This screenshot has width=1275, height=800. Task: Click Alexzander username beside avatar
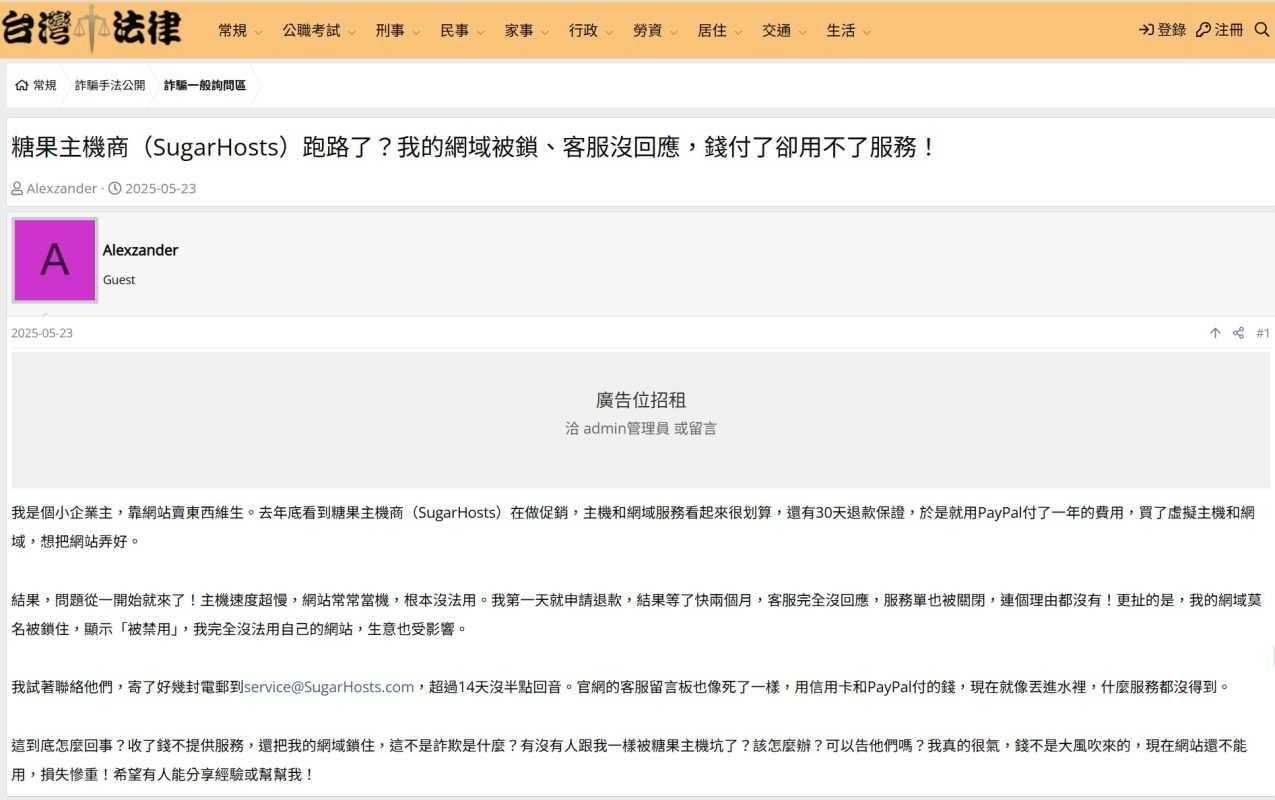pos(140,250)
